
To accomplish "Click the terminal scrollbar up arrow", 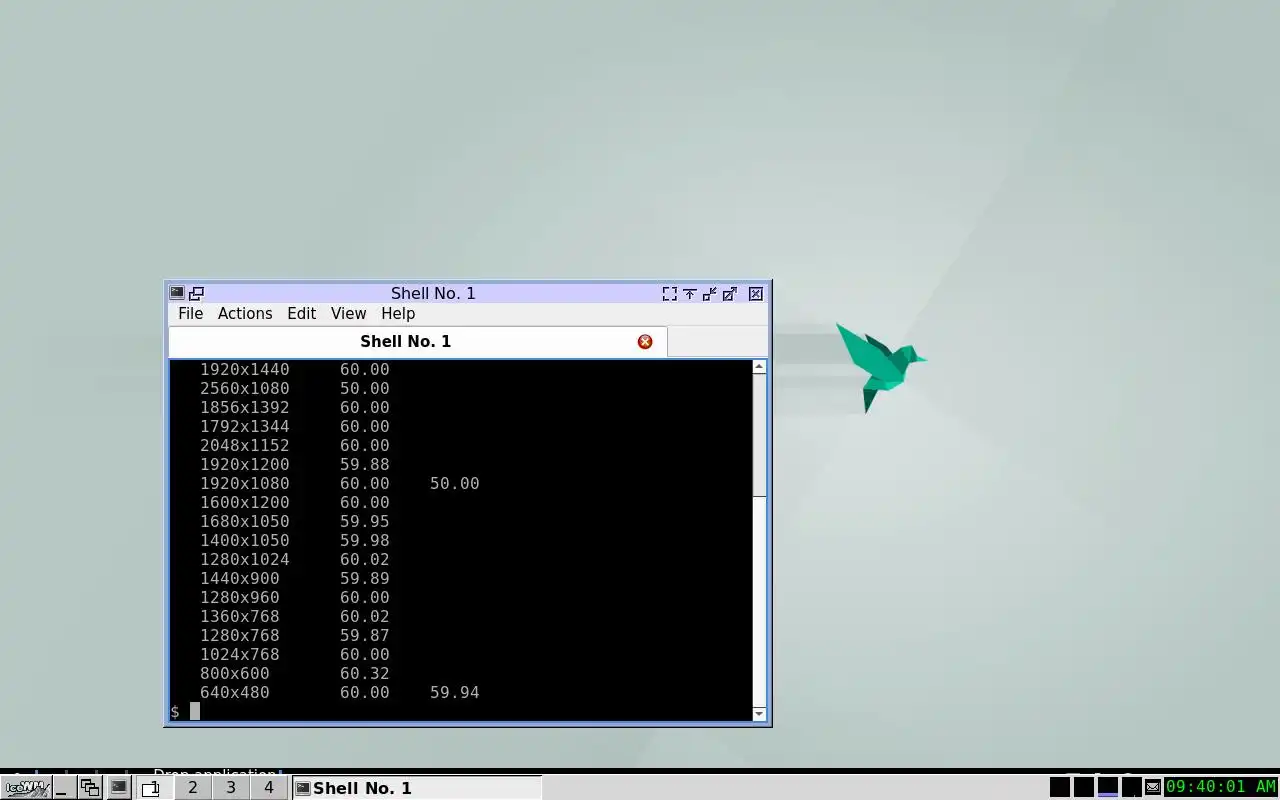I will point(759,367).
